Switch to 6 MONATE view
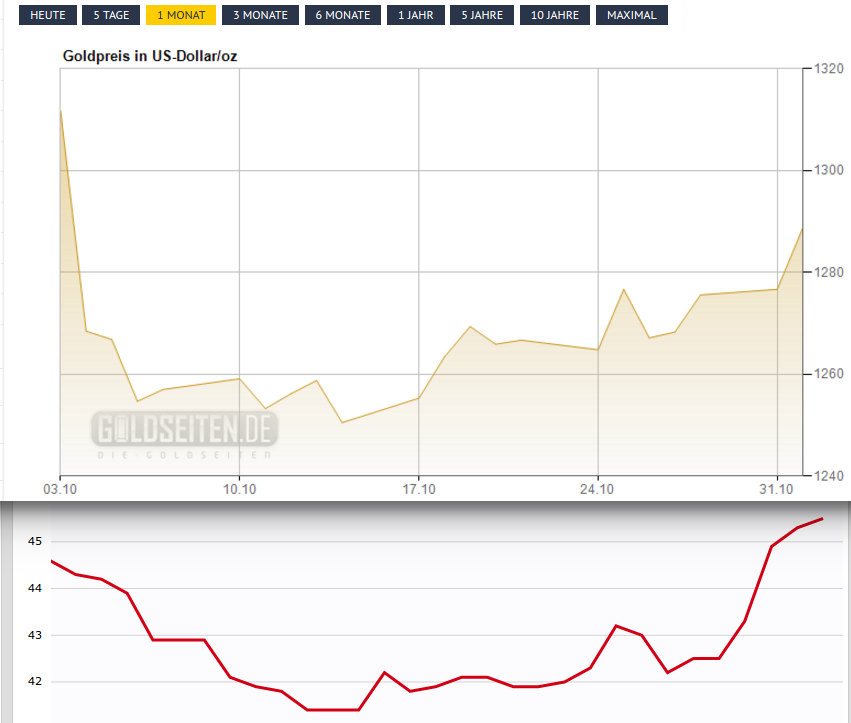This screenshot has width=851, height=723. 343,15
